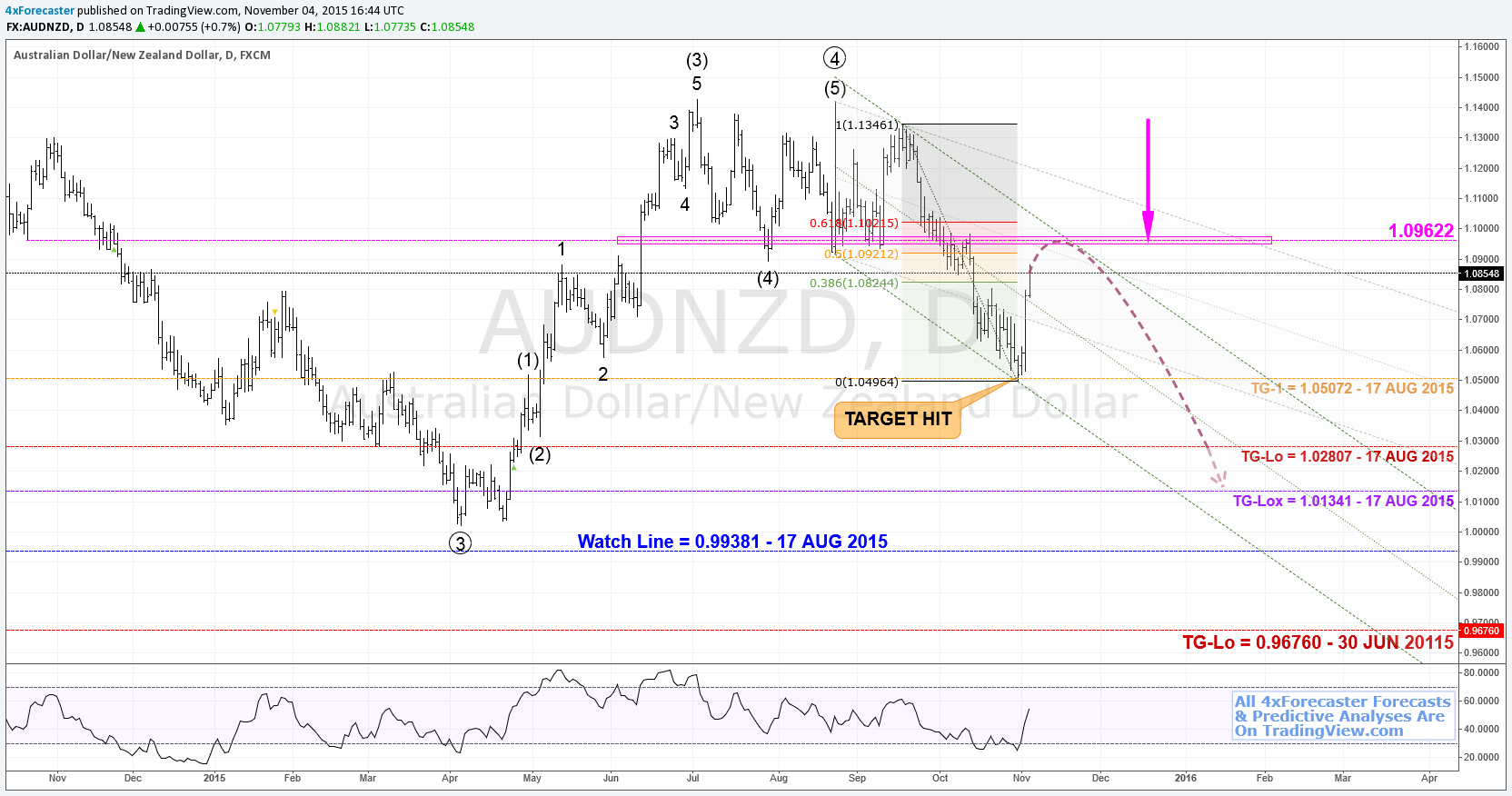Image resolution: width=1512 pixels, height=796 pixels.
Task: Click the TG-Lo 1.02807 target label
Action: [1348, 457]
